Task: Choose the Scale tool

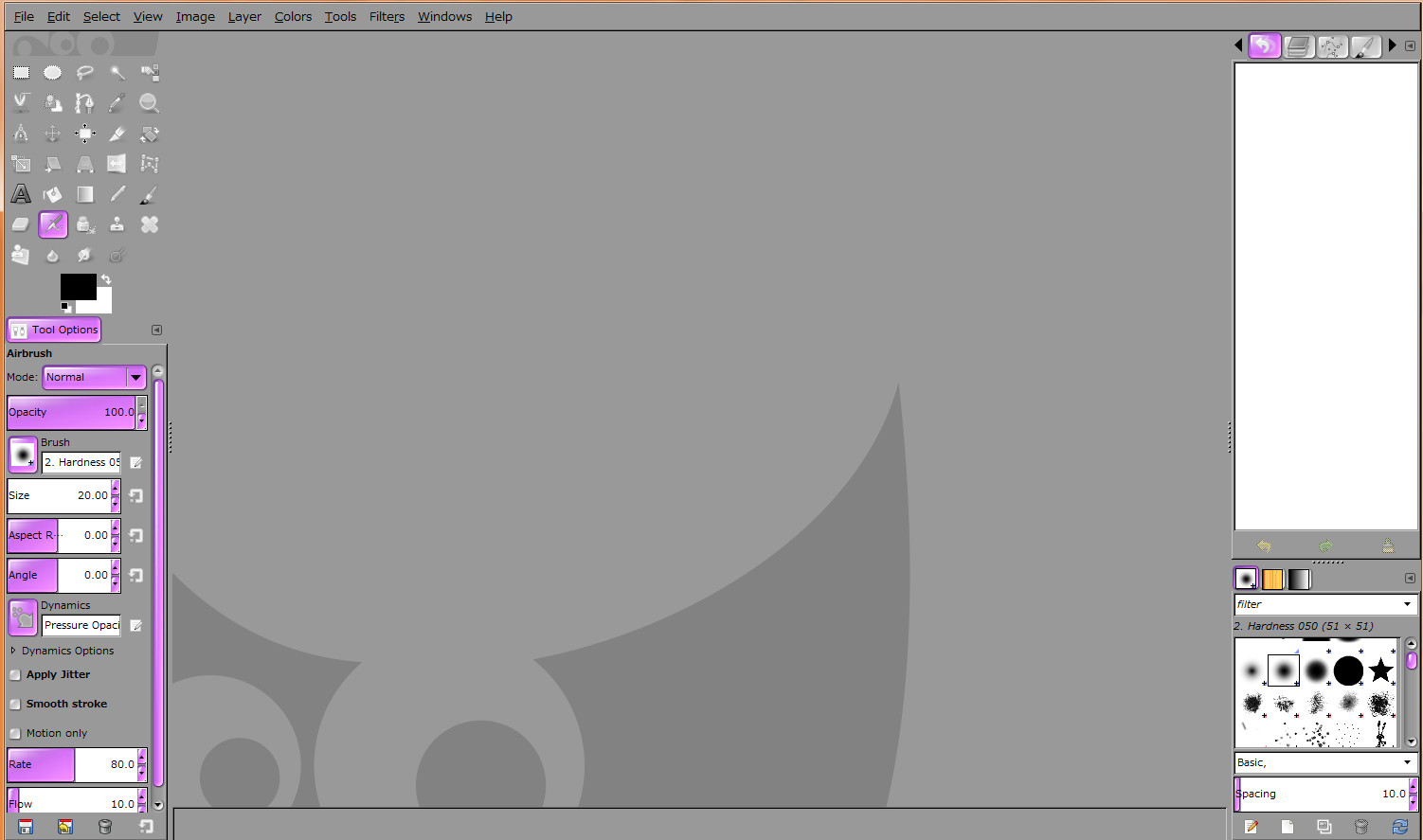Action: 21,164
